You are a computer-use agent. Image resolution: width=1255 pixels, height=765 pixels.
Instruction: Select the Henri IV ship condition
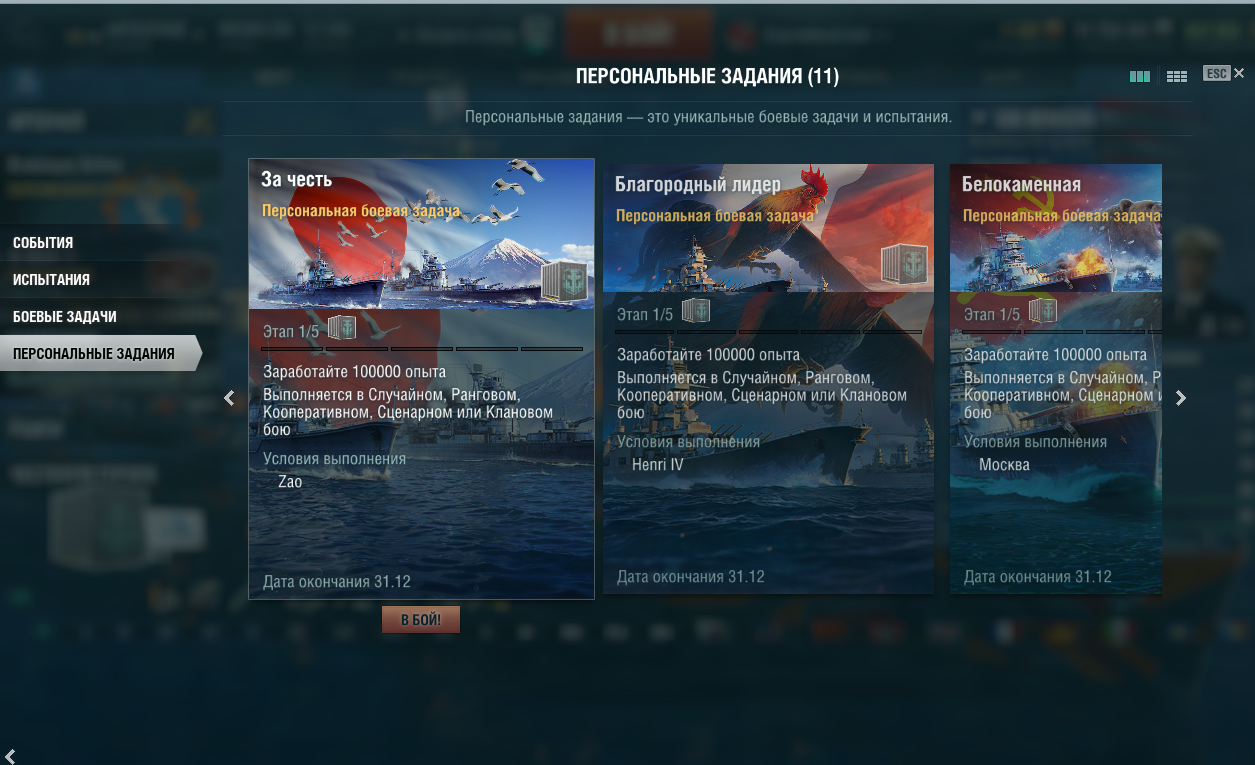point(657,465)
